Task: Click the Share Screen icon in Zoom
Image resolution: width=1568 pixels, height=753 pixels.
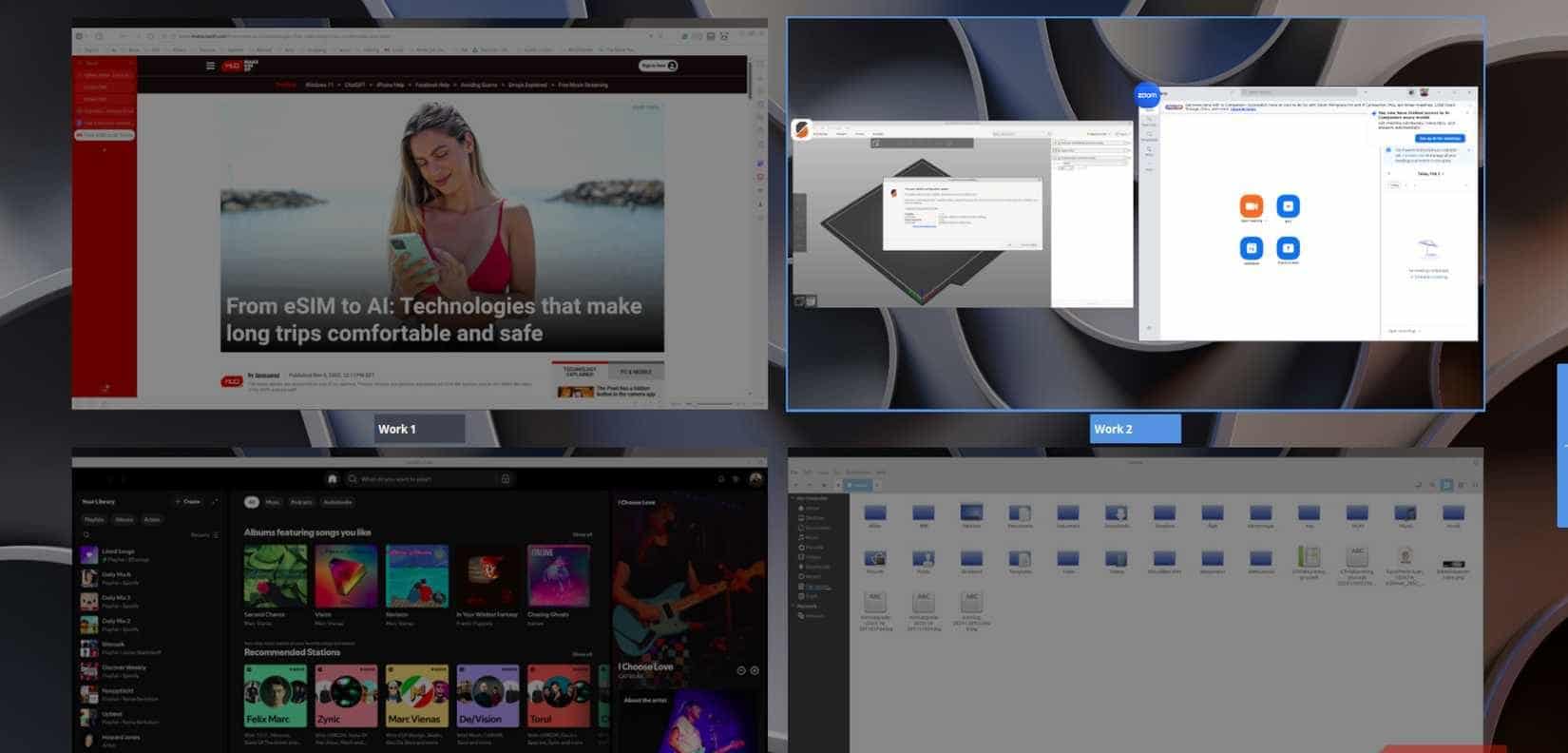Action: click(1288, 248)
